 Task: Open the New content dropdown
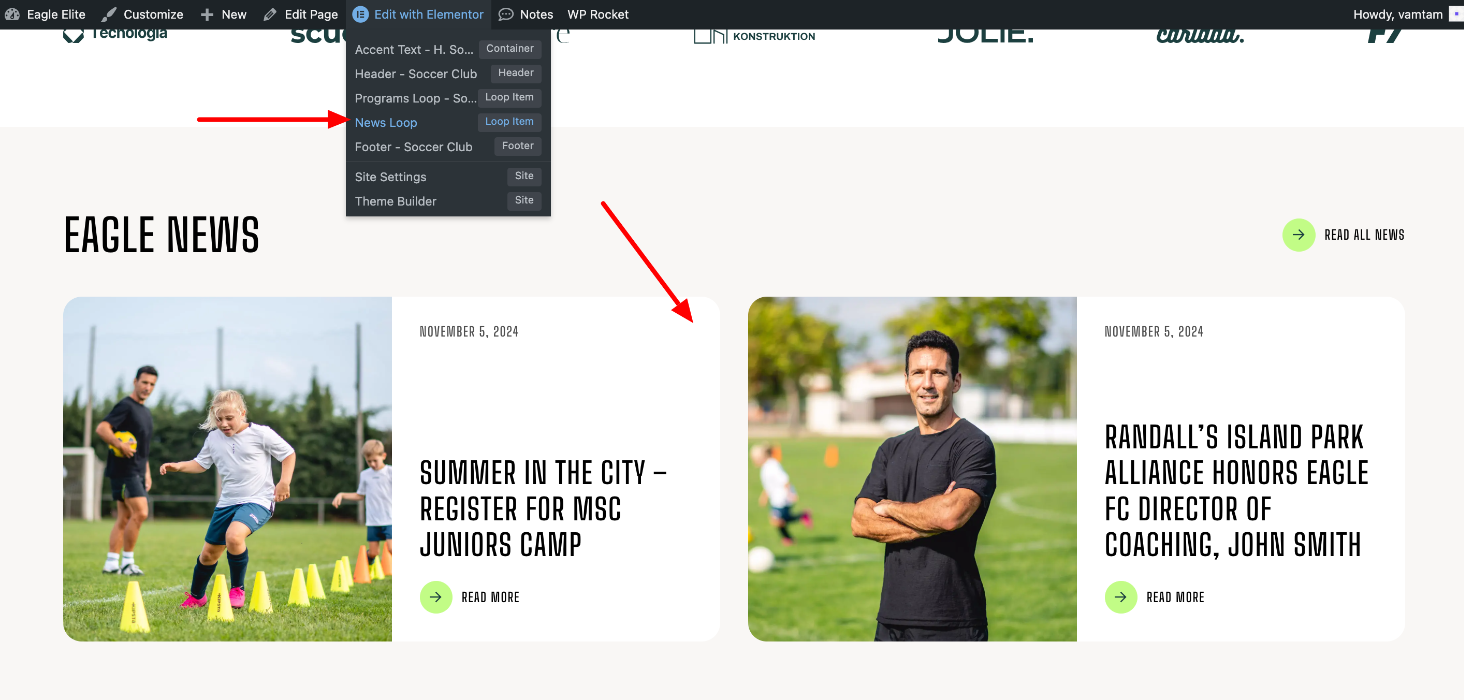pos(223,14)
